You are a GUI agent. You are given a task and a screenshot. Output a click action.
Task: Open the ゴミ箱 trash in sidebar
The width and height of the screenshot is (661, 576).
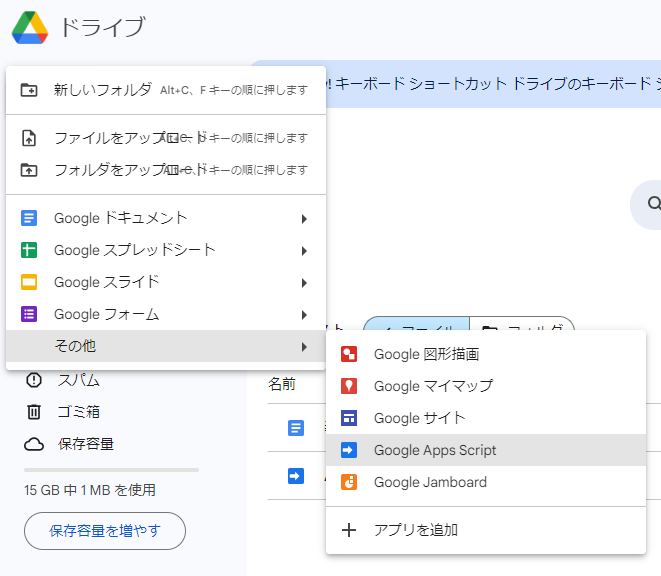click(78, 411)
